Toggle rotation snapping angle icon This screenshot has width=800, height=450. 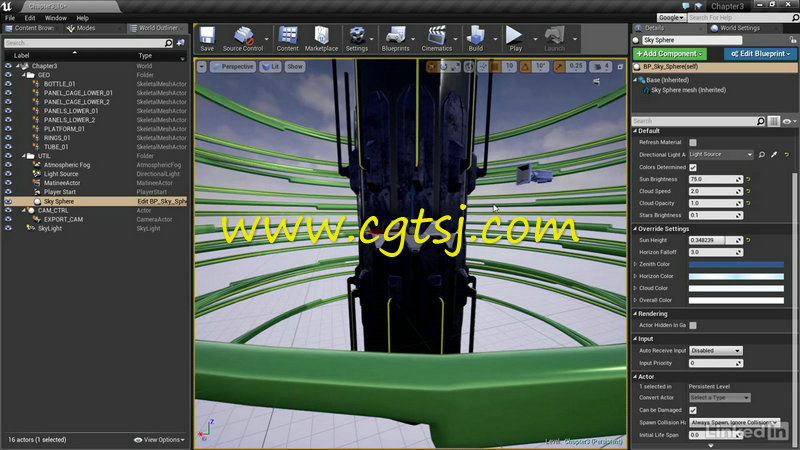(525, 66)
